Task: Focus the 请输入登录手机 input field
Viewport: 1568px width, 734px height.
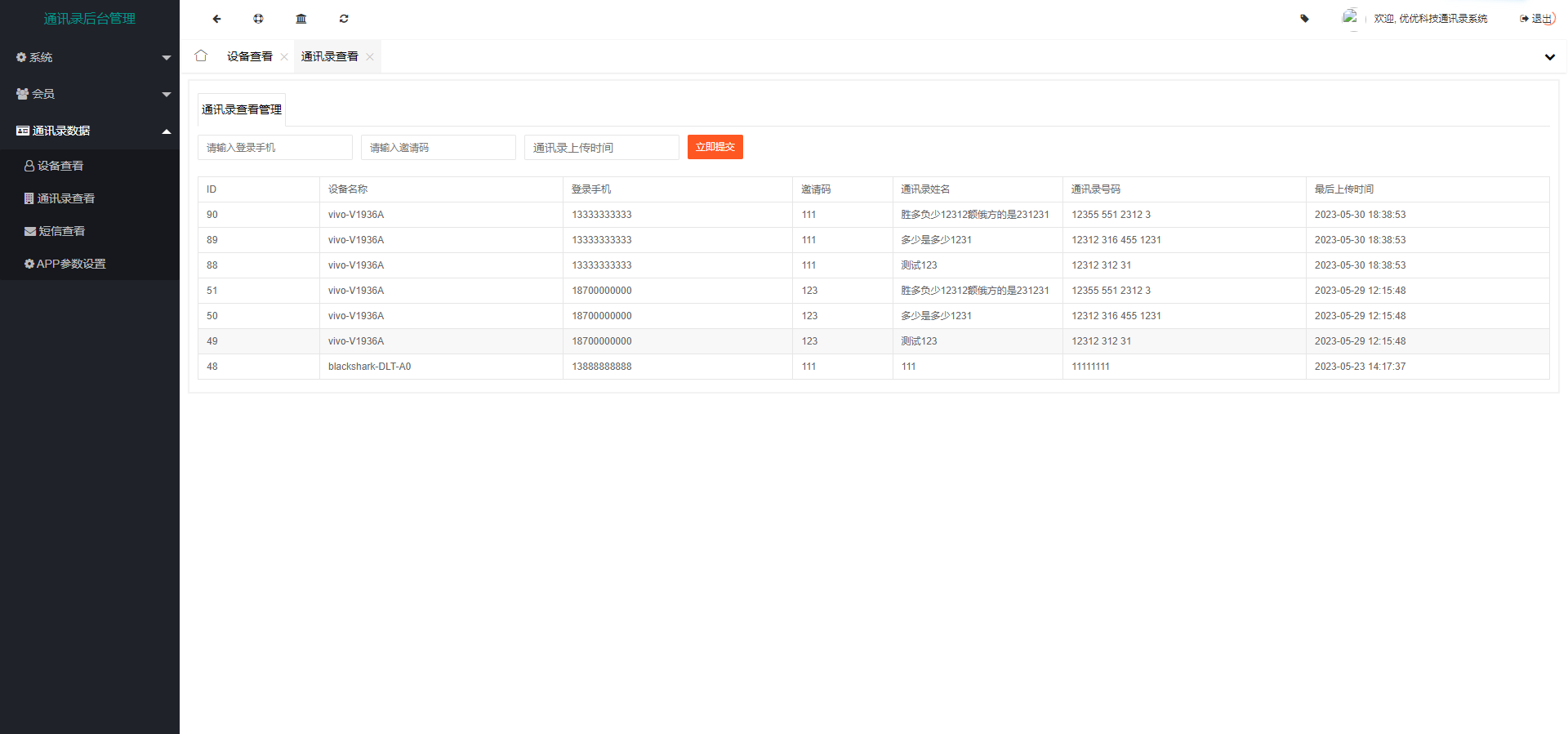Action: [x=274, y=148]
